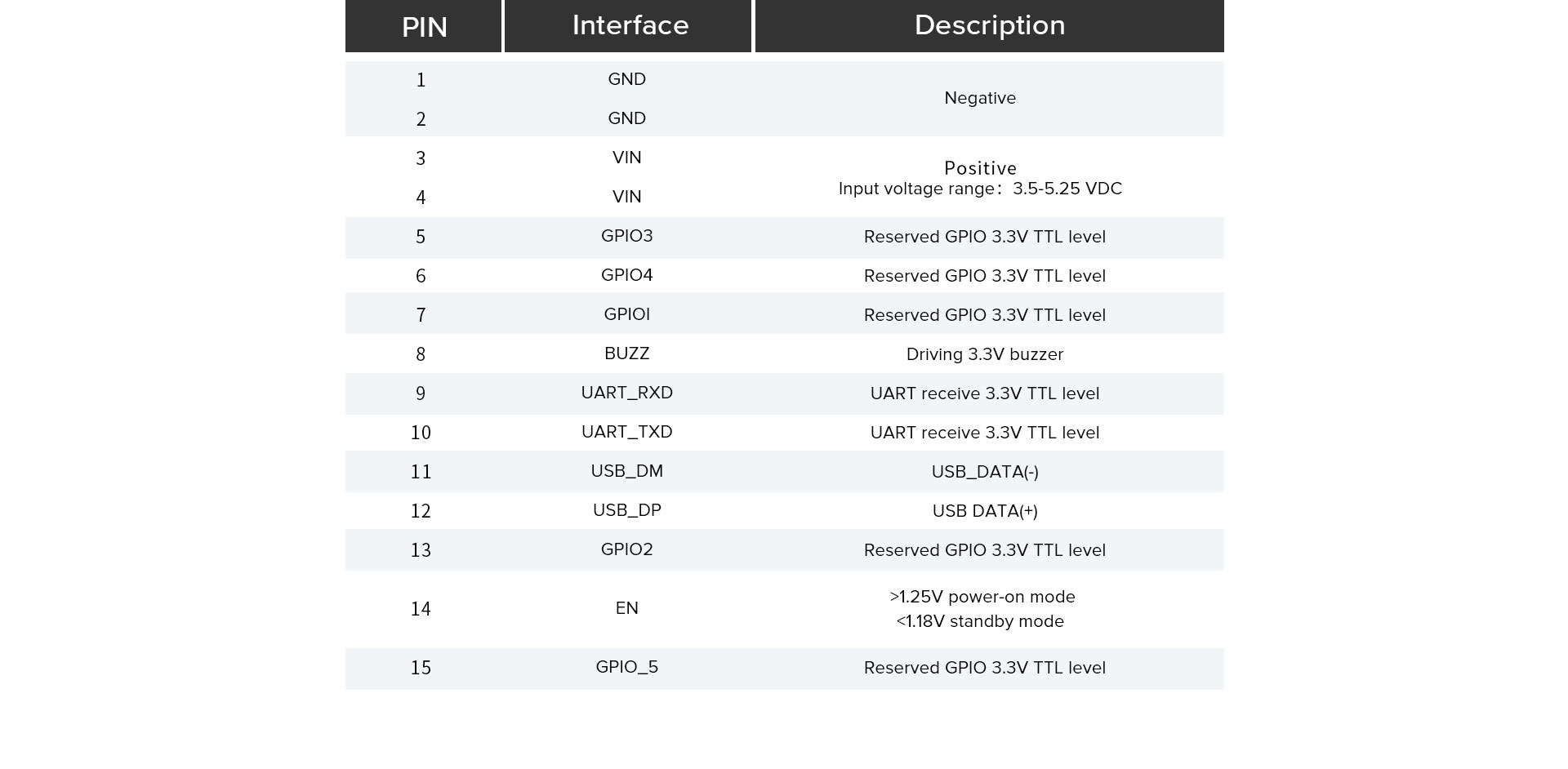
Task: Click the Interface column header
Action: (x=628, y=26)
